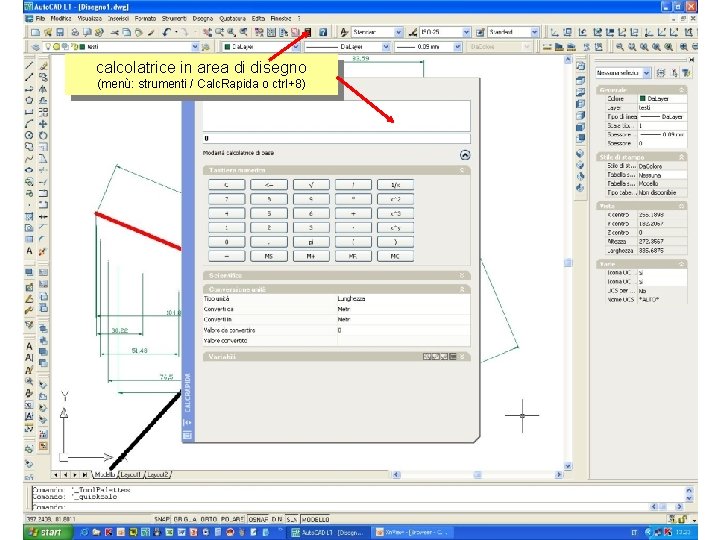
Task: Click the C clear calculator key
Action: [227, 185]
